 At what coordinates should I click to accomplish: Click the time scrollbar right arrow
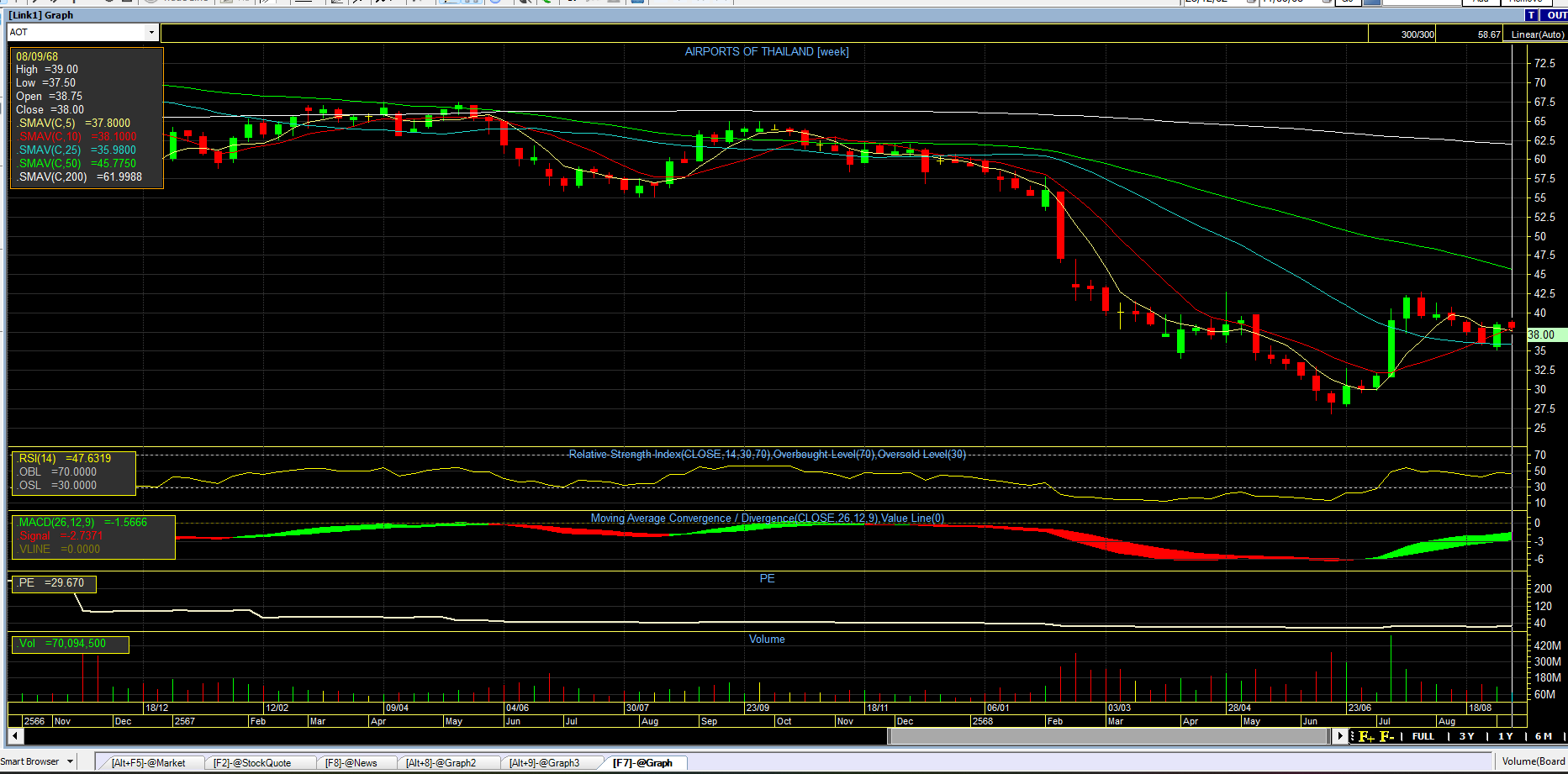click(x=1340, y=736)
